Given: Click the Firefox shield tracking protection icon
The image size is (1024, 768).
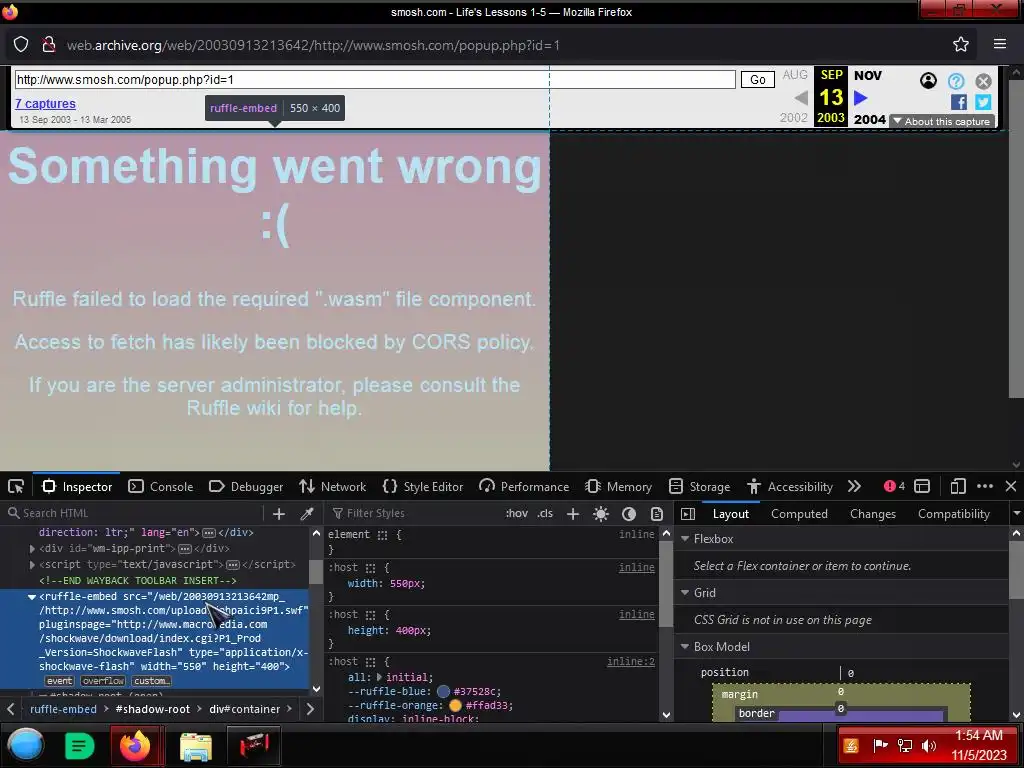Looking at the screenshot, I should tap(21, 44).
